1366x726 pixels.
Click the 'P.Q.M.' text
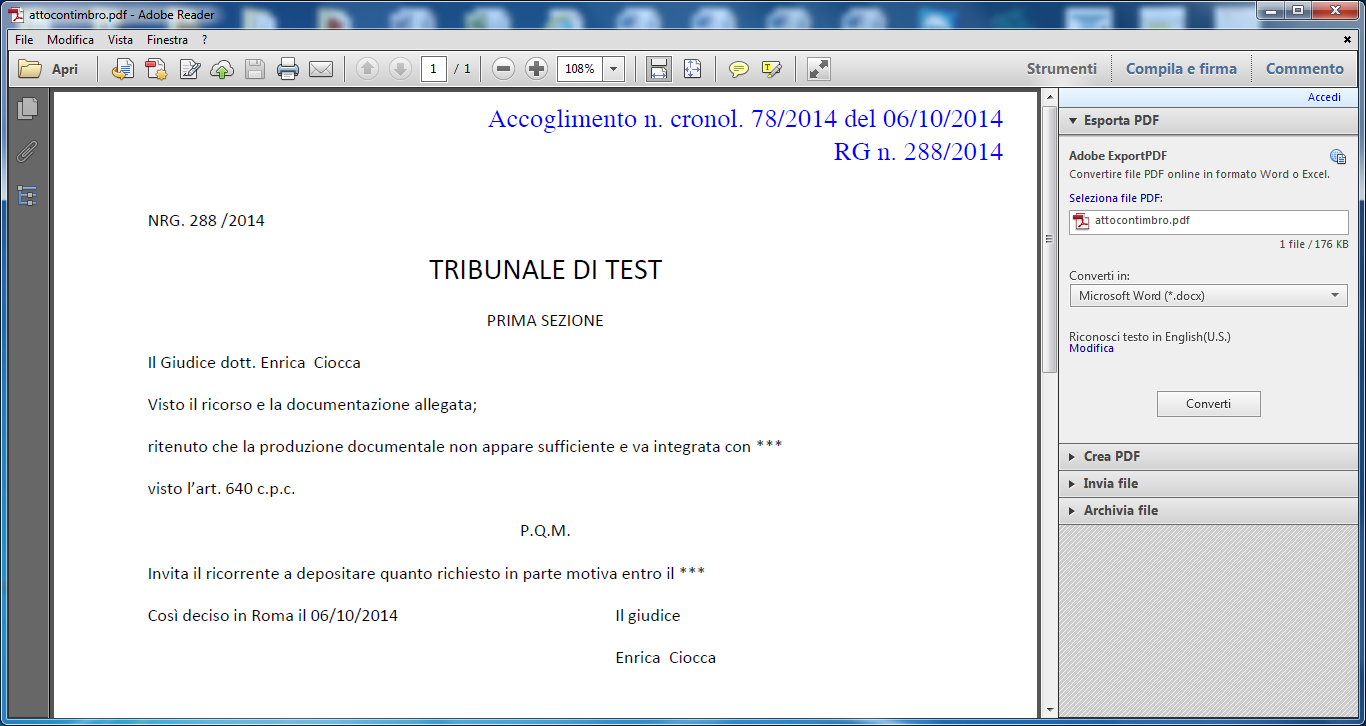pyautogui.click(x=545, y=531)
